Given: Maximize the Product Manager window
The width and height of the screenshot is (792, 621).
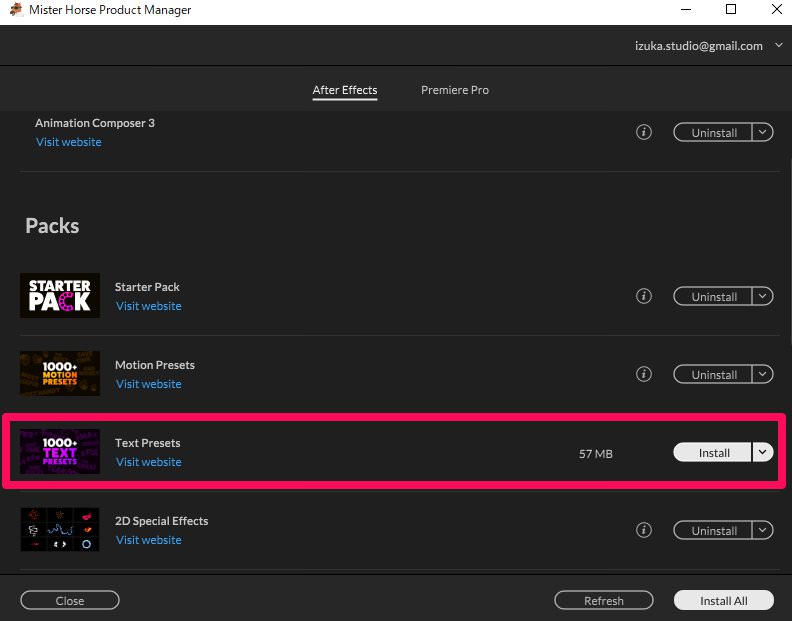Looking at the screenshot, I should pyautogui.click(x=731, y=9).
